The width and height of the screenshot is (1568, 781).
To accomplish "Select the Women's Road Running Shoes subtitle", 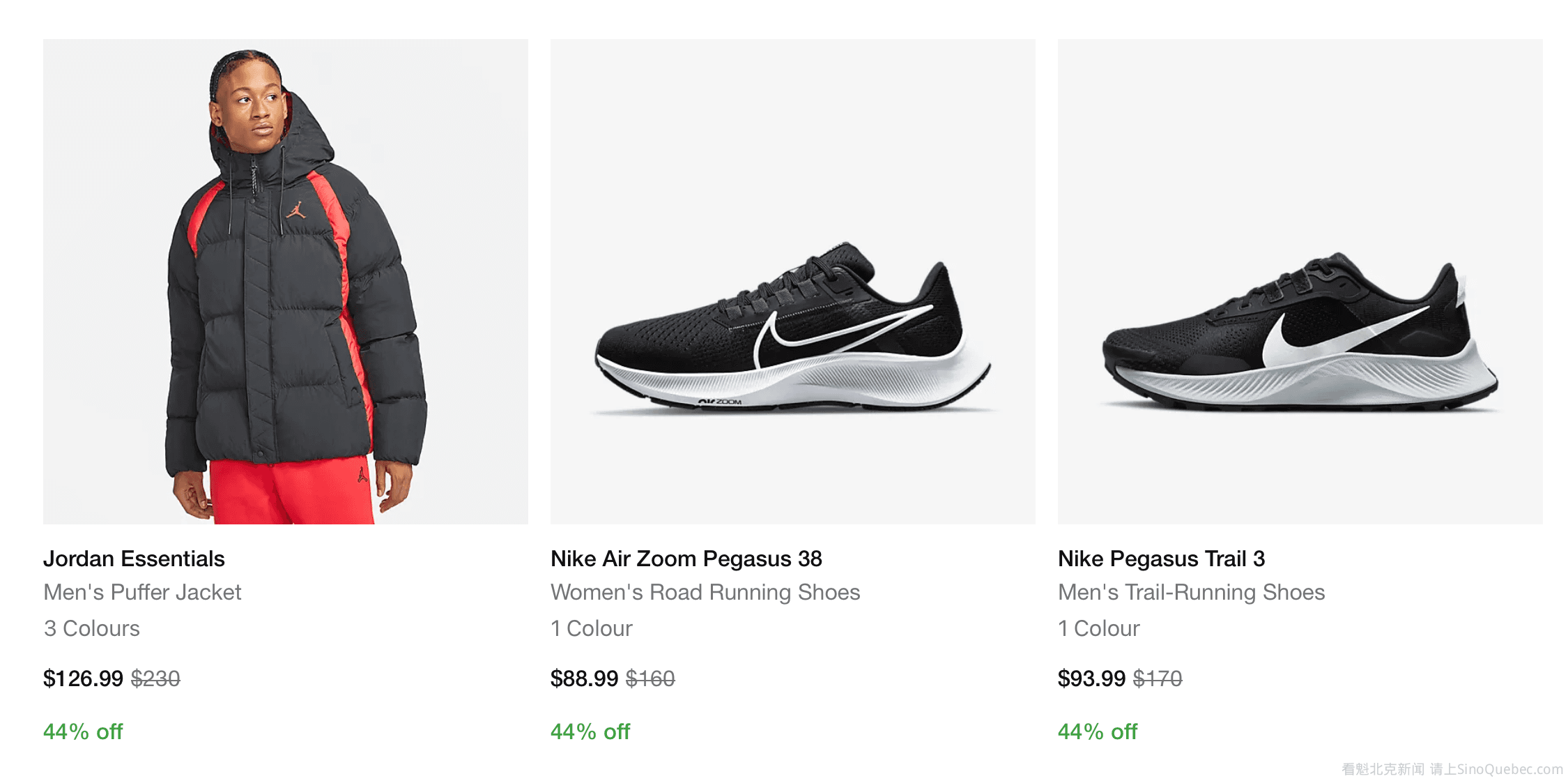I will [x=705, y=592].
